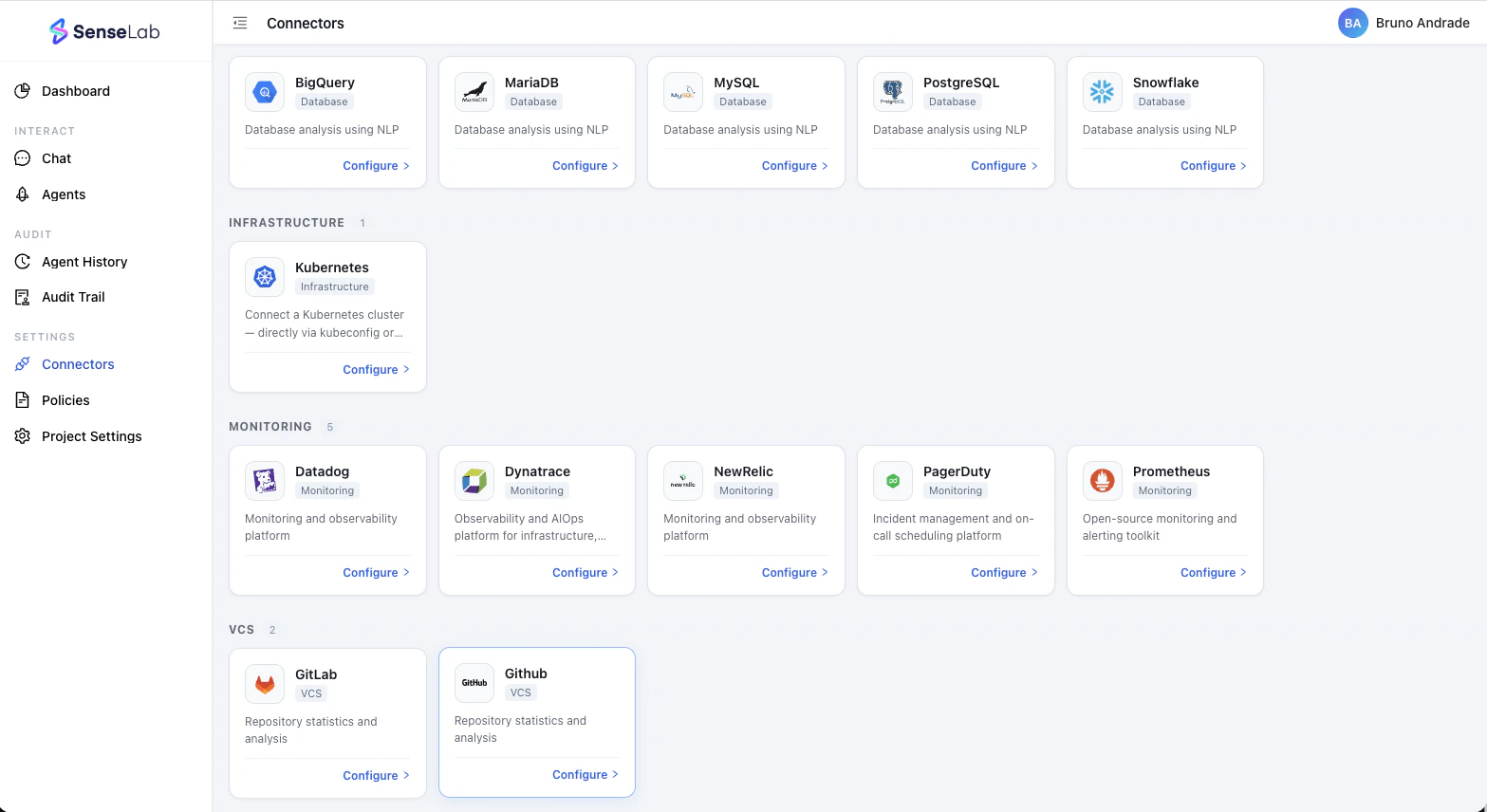This screenshot has height=812, width=1487.
Task: Click the Connectors page title
Action: point(306,23)
